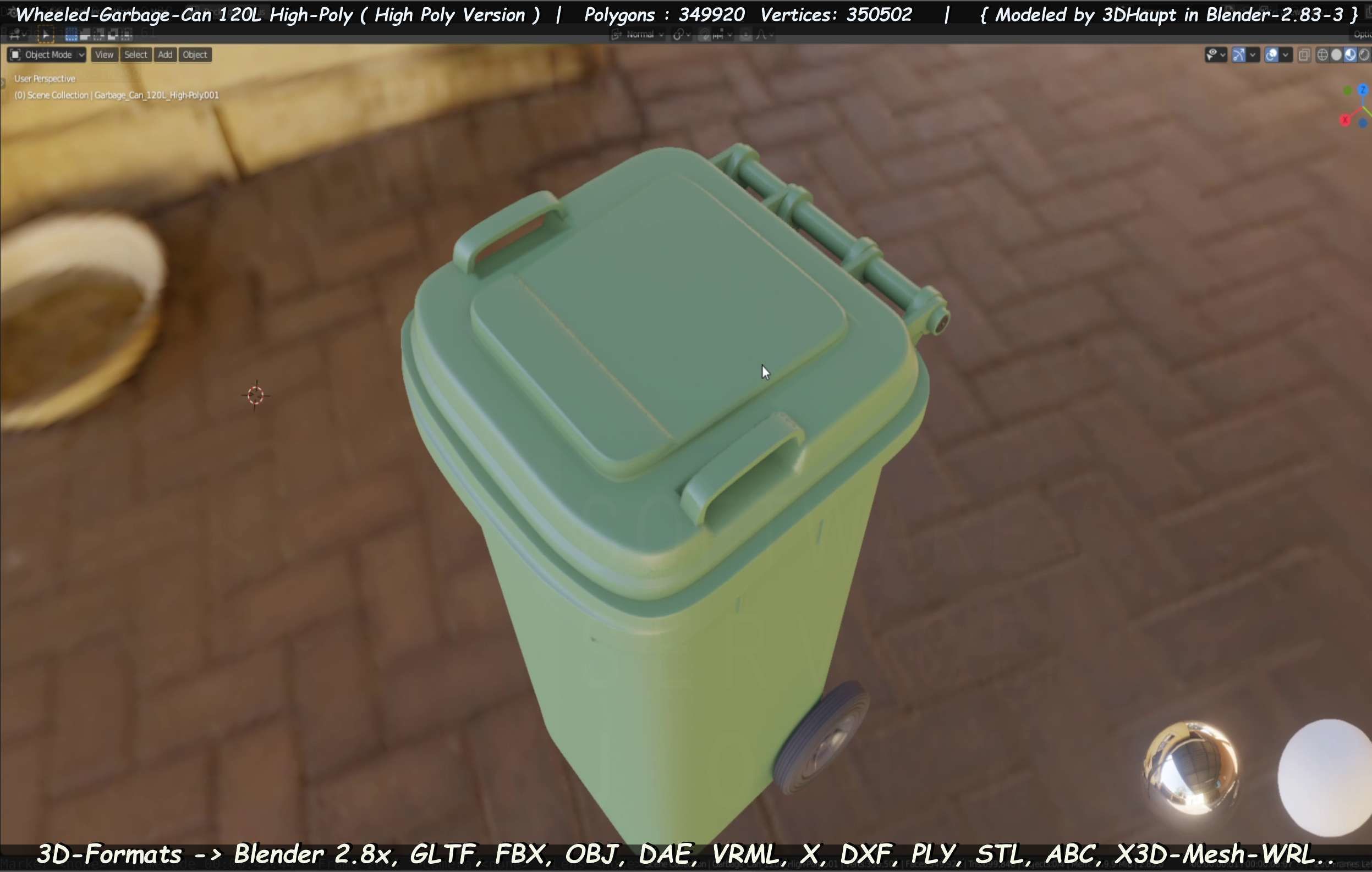Open the Select menu

click(135, 54)
